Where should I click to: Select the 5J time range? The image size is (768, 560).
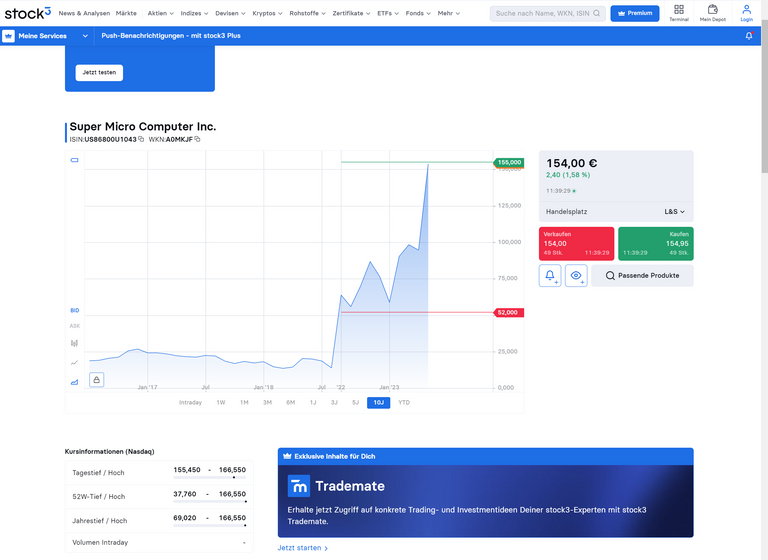[356, 403]
